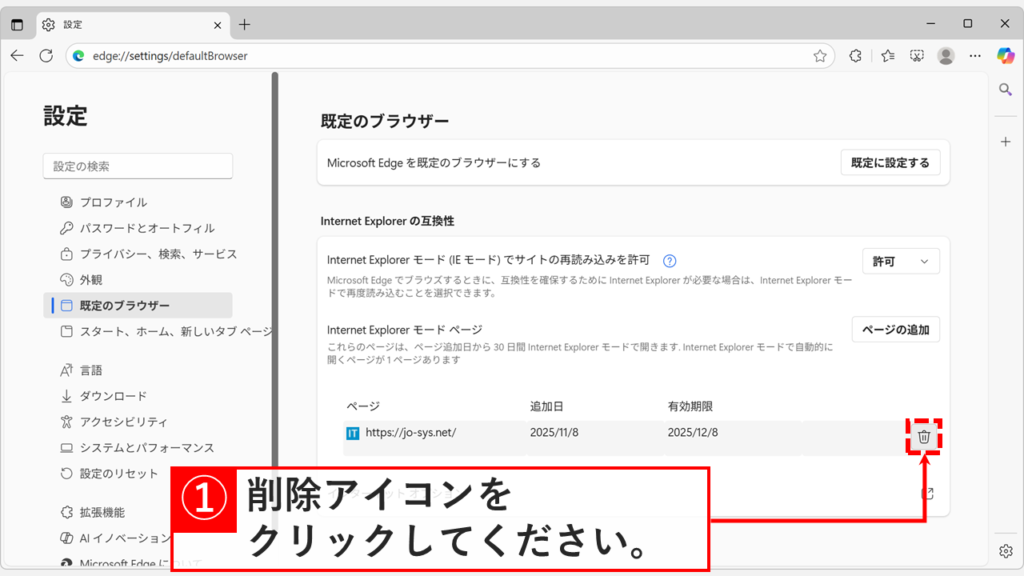1024x576 pixels.
Task: Open the browser menu with three dots
Action: pos(975,56)
